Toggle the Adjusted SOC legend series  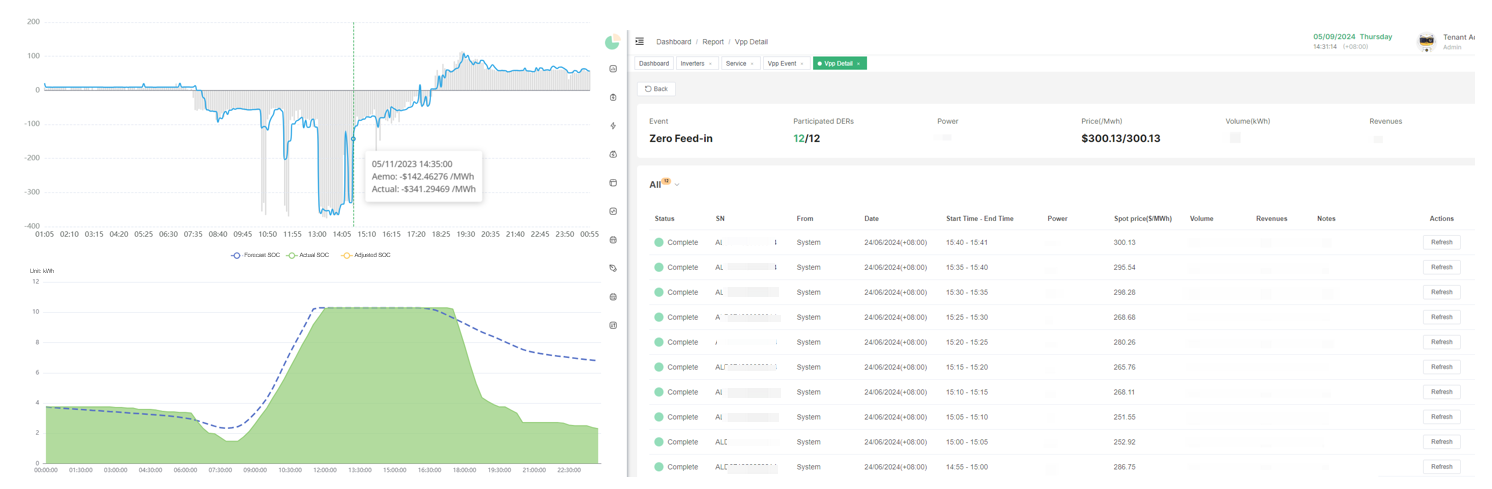tap(366, 255)
